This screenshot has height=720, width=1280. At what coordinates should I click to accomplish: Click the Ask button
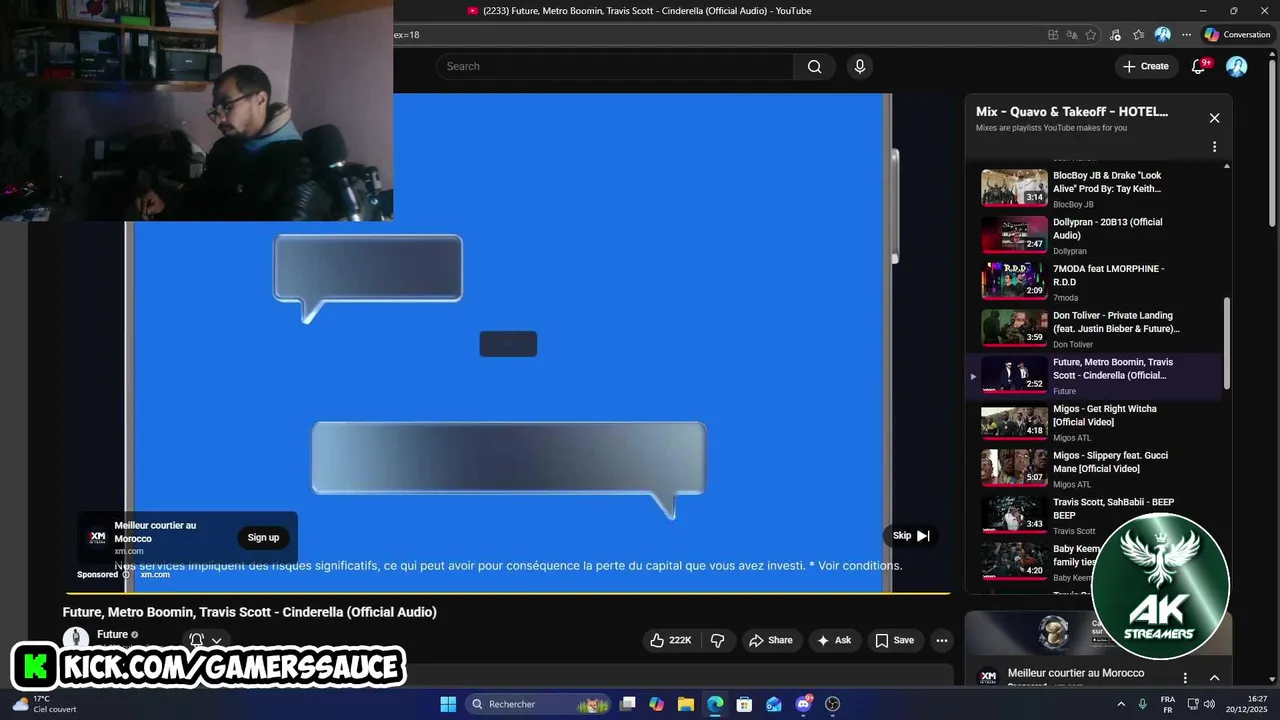[x=833, y=640]
